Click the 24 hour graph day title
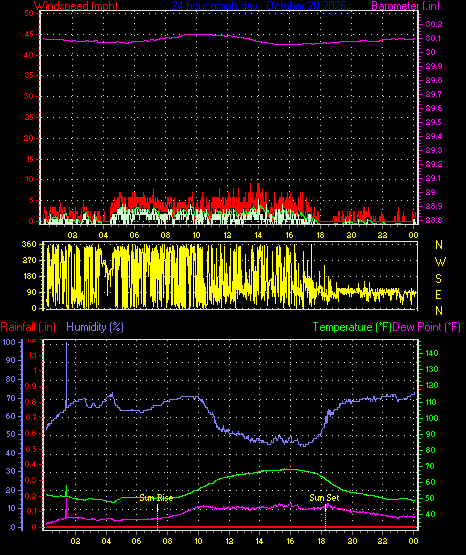This screenshot has width=466, height=555. click(x=259, y=6)
